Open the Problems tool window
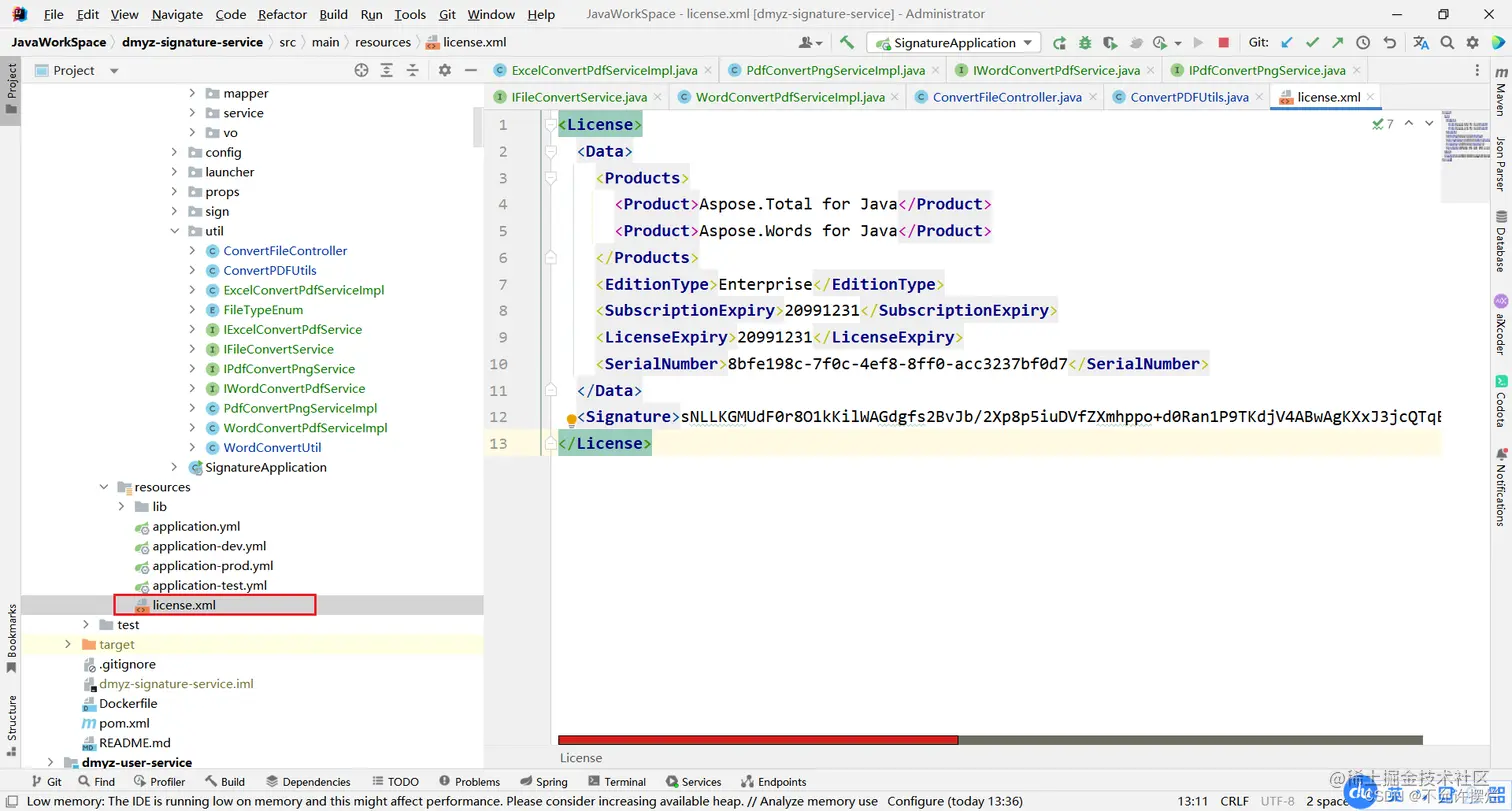The width and height of the screenshot is (1512, 811). point(468,782)
